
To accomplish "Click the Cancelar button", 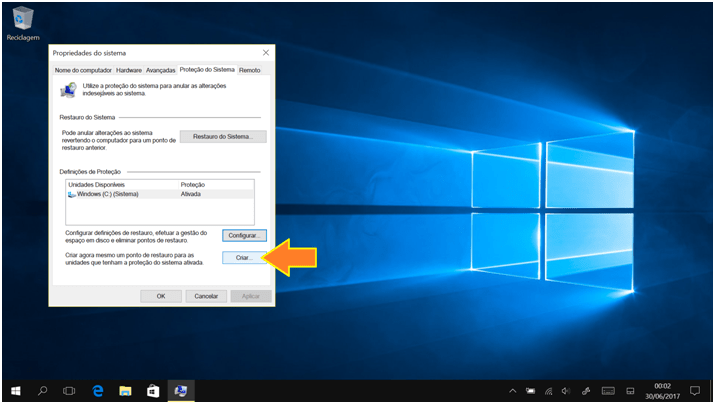I will (x=206, y=296).
